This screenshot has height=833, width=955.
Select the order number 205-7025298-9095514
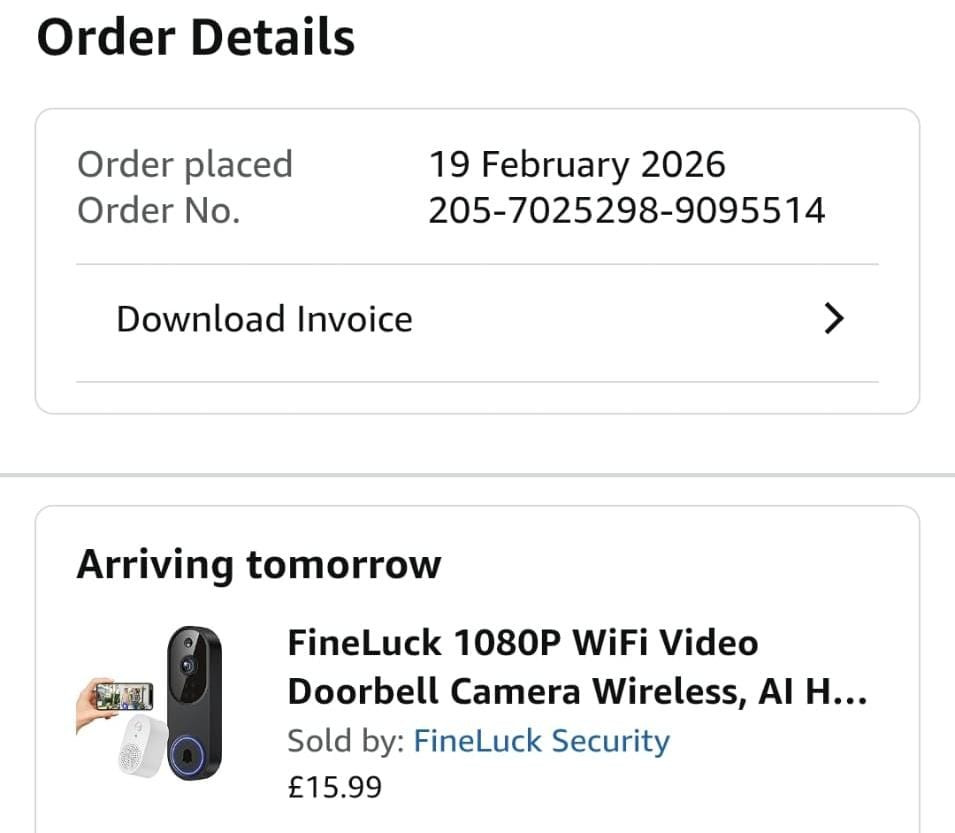click(626, 210)
